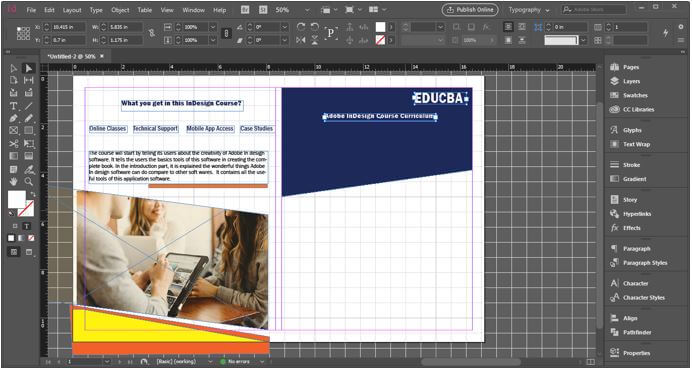Open the page number dropdown in status bar
The height and width of the screenshot is (370, 692).
tap(107, 362)
